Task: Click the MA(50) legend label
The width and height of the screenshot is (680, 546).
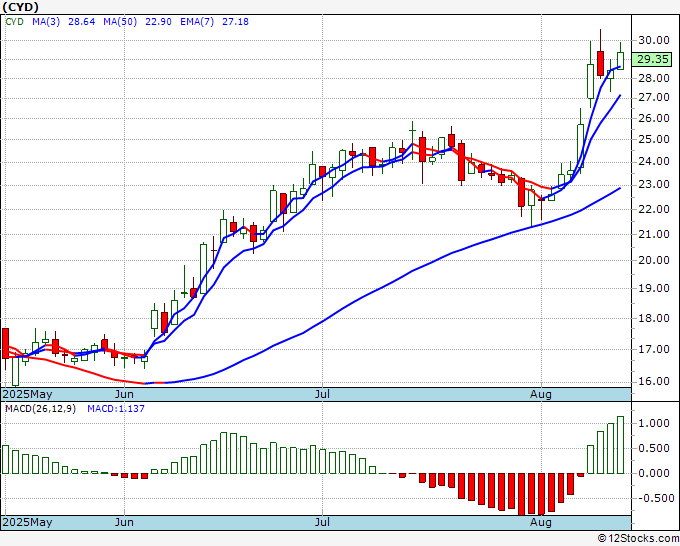Action: pos(120,22)
